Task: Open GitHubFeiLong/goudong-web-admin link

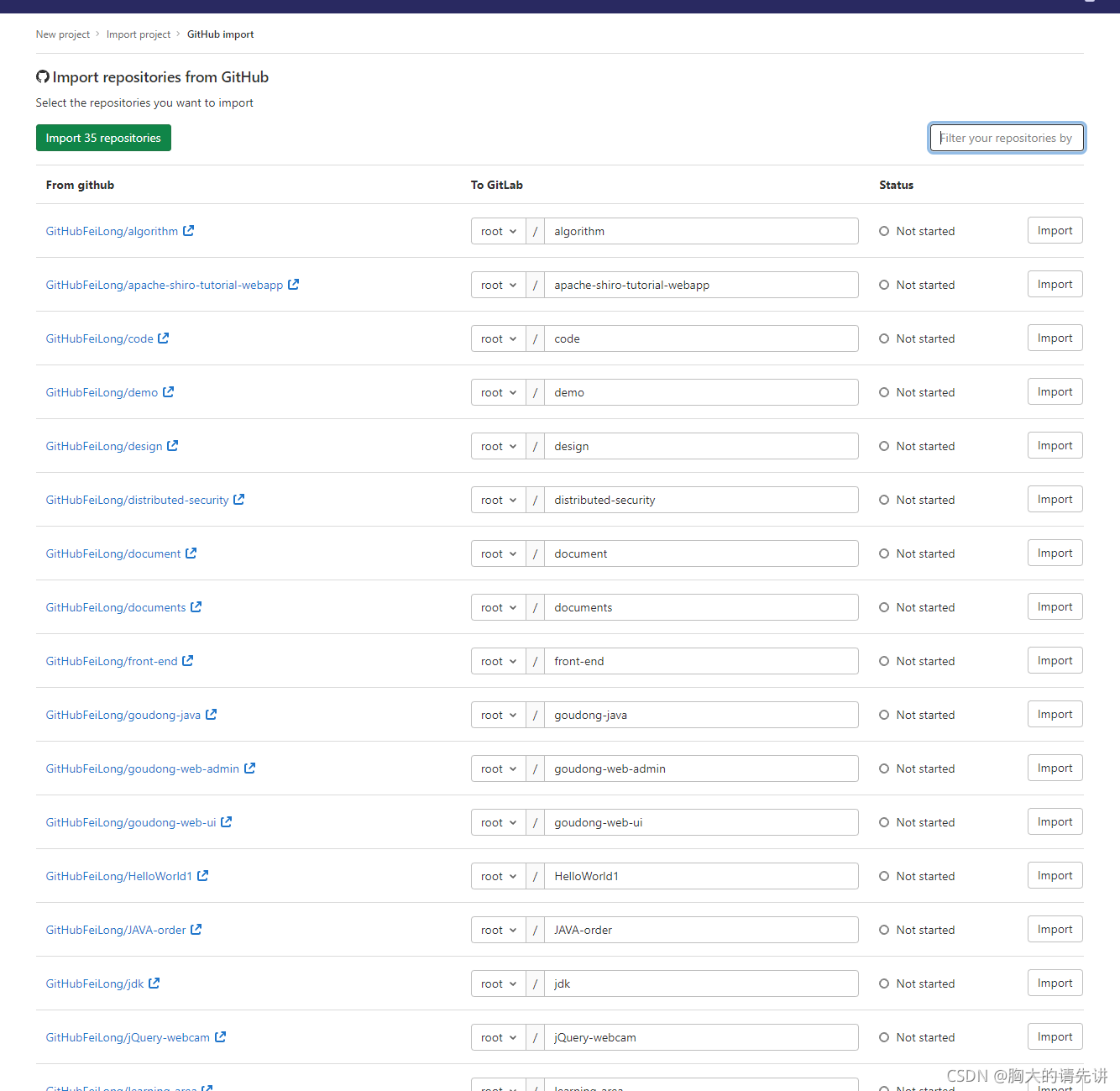Action: (143, 768)
